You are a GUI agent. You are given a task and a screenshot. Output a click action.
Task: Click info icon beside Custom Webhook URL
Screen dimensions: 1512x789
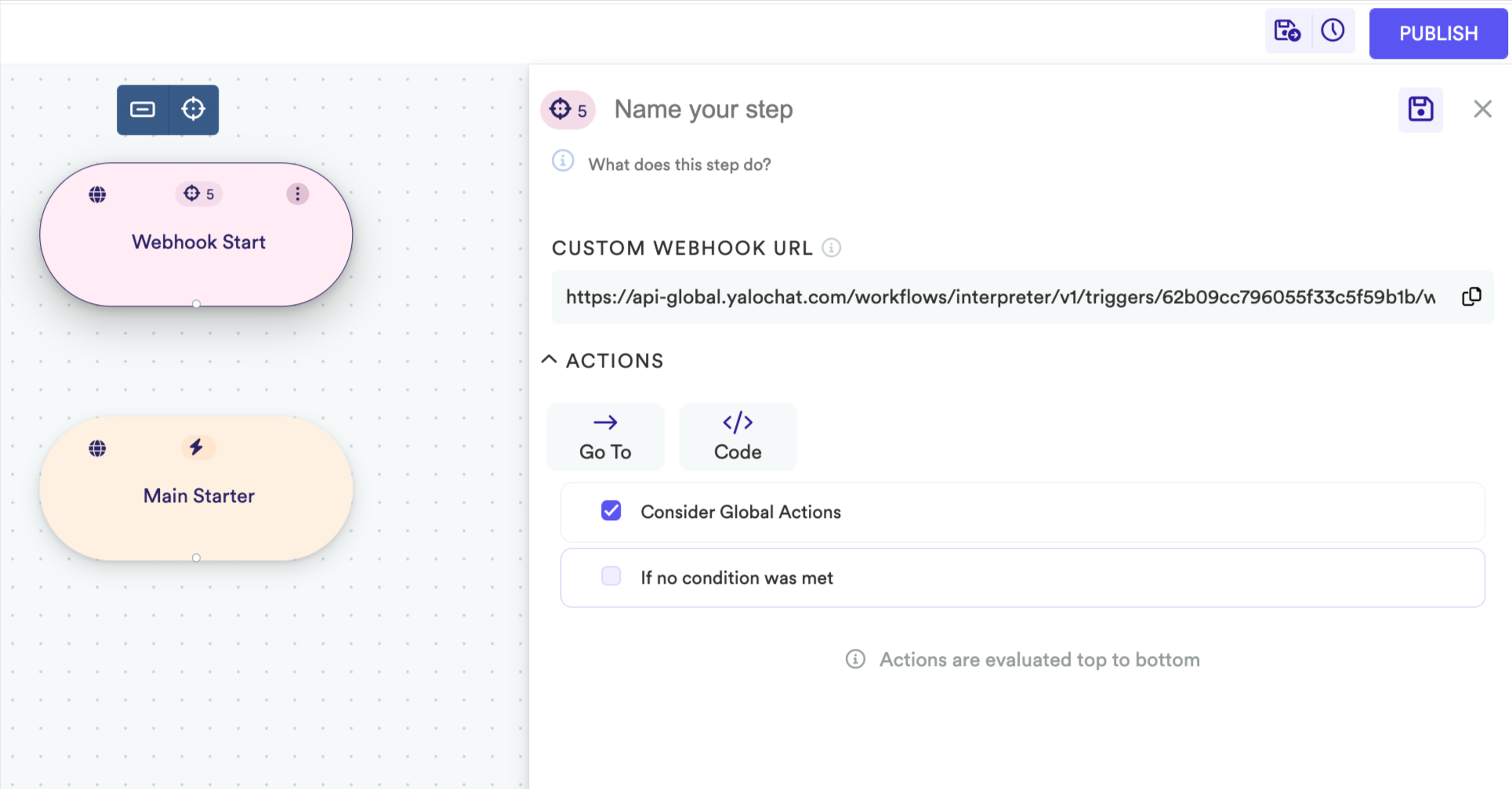coord(832,248)
